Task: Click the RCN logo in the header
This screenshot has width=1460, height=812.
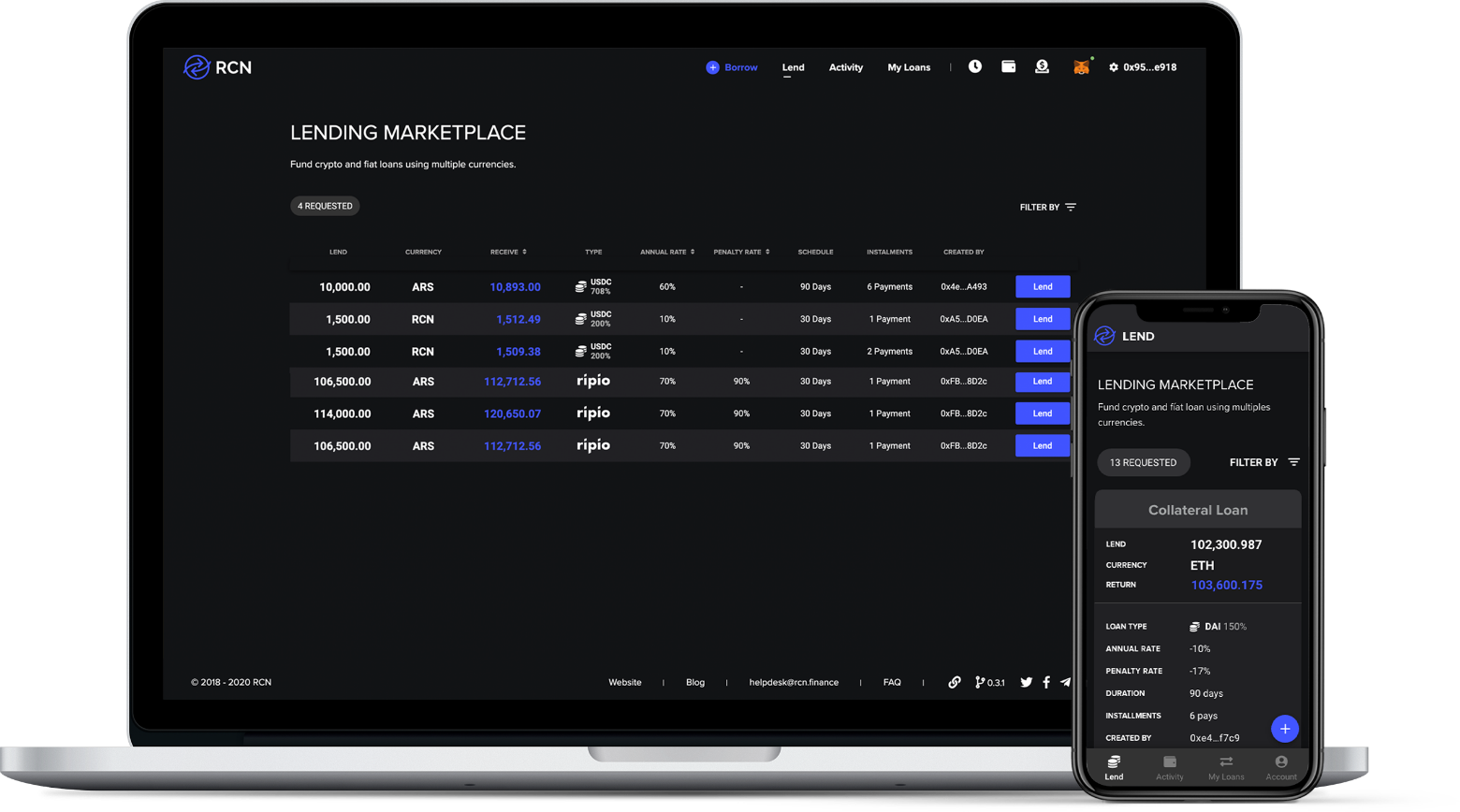Action: [217, 67]
